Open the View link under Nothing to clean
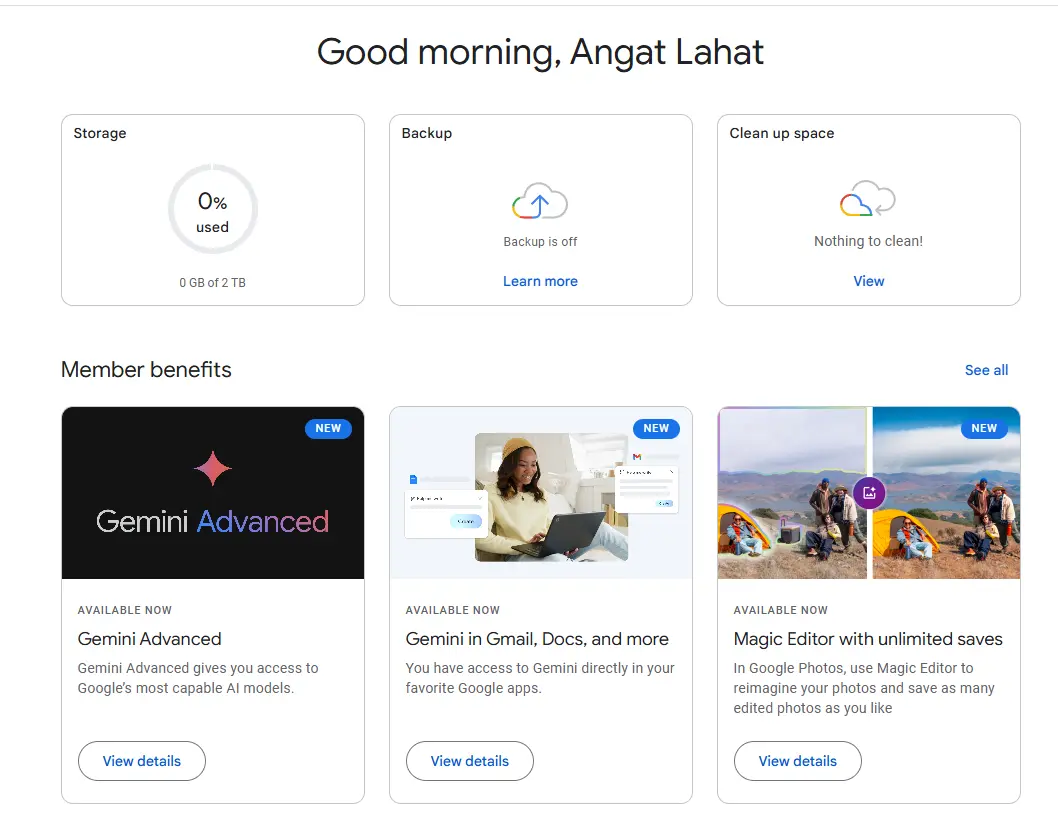The width and height of the screenshot is (1058, 837). tap(868, 281)
